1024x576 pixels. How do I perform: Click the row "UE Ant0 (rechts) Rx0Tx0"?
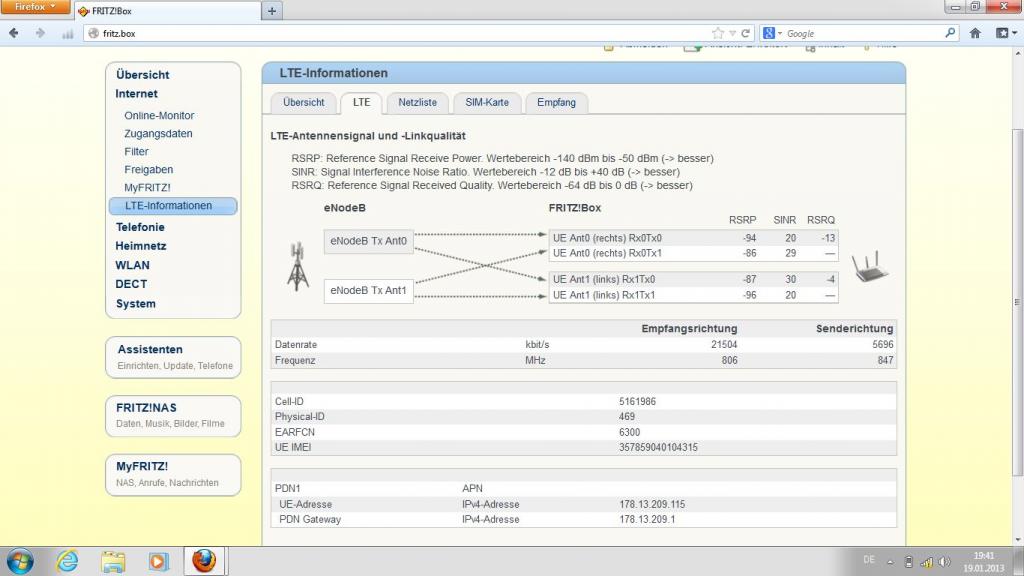(694, 238)
